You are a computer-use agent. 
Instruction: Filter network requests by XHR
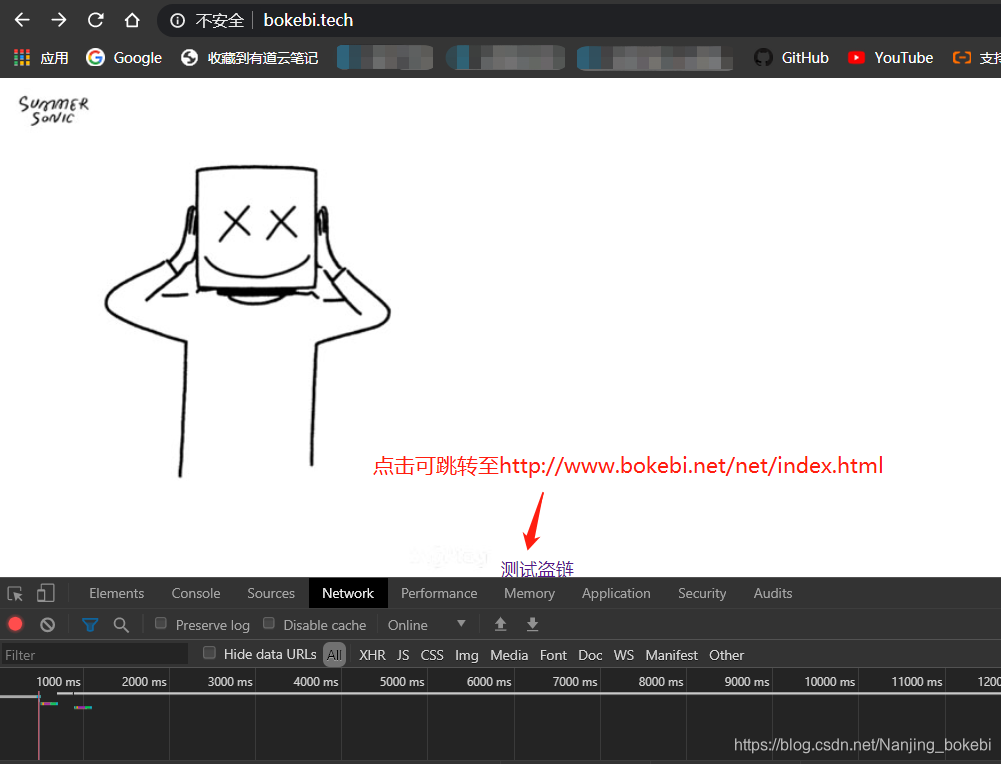coord(372,655)
